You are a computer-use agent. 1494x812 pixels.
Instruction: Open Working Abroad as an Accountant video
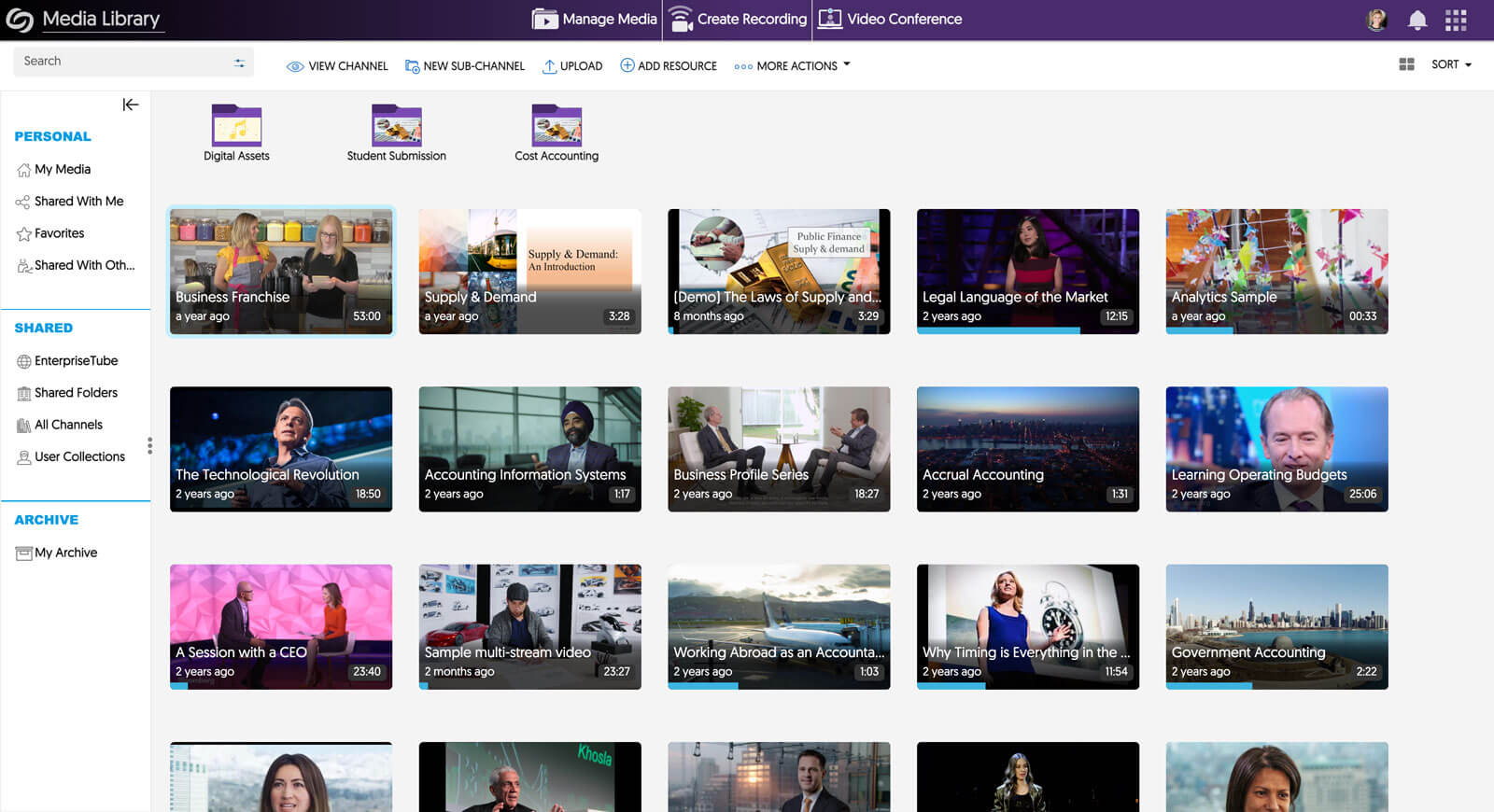coord(779,627)
